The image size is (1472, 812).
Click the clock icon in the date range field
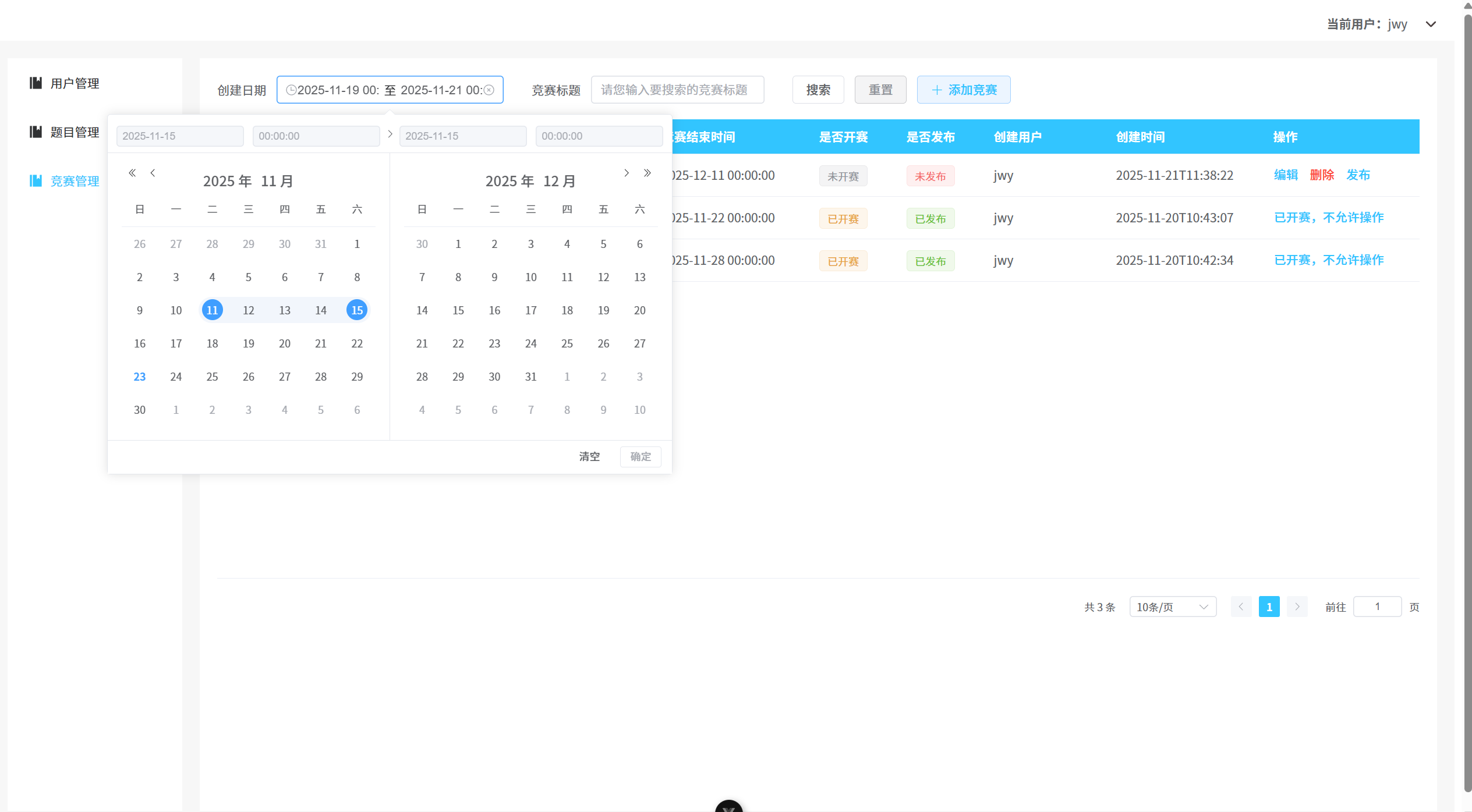pos(291,90)
